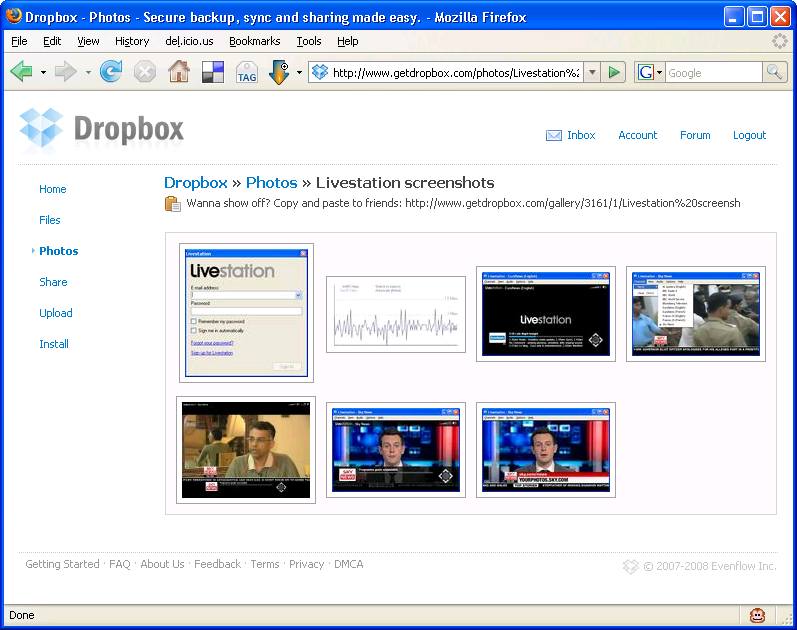797x630 pixels.
Task: Open Share in the sidebar
Action: tap(53, 282)
